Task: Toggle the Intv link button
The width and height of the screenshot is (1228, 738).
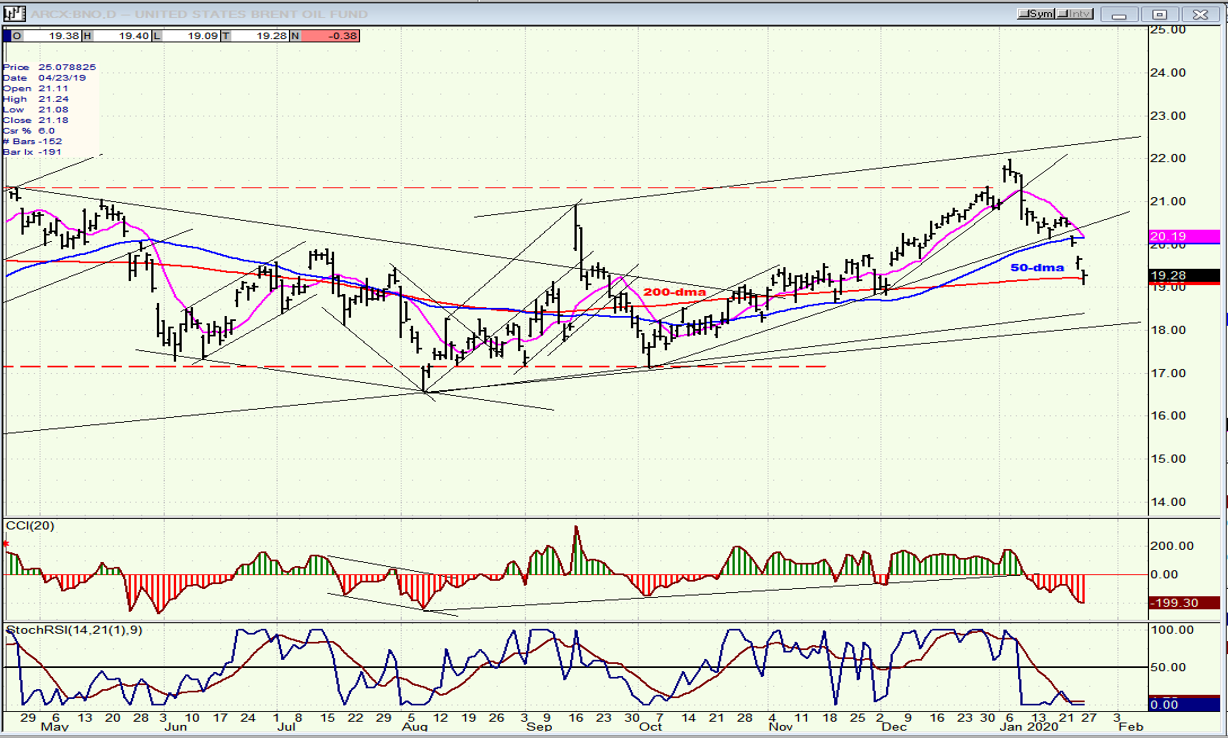Action: [x=1076, y=14]
